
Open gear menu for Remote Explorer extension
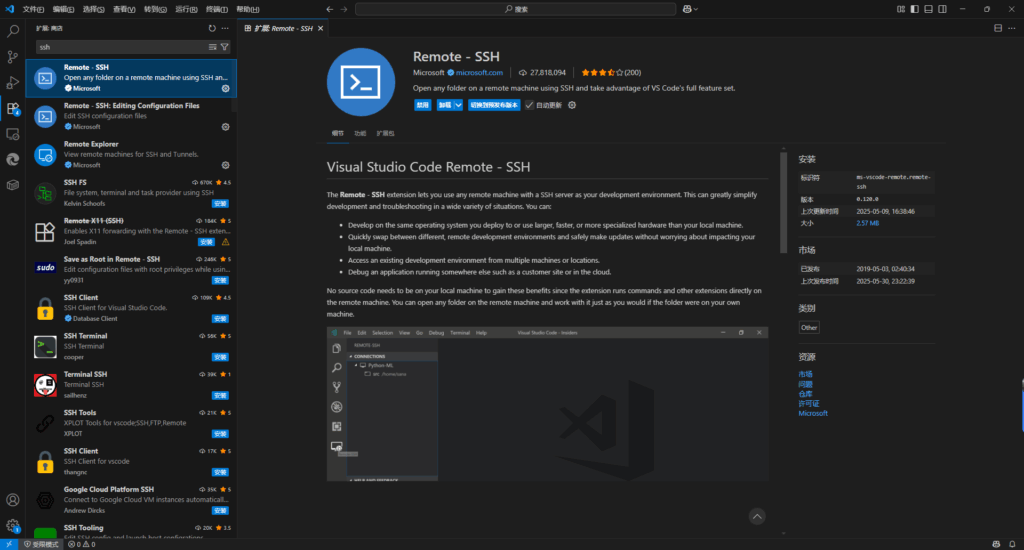tap(225, 165)
